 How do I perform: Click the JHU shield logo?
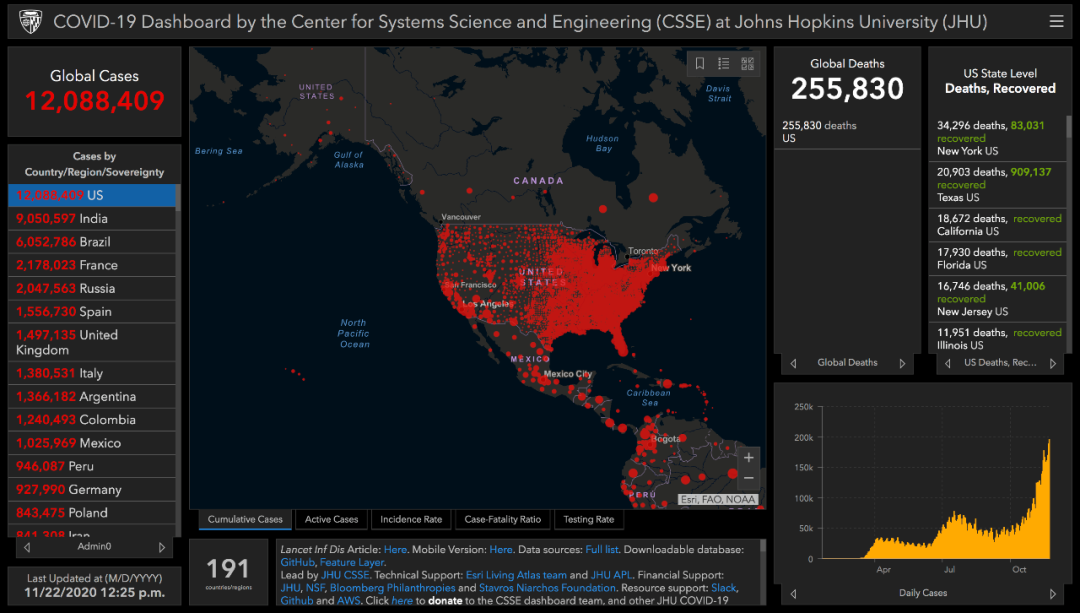(30, 21)
